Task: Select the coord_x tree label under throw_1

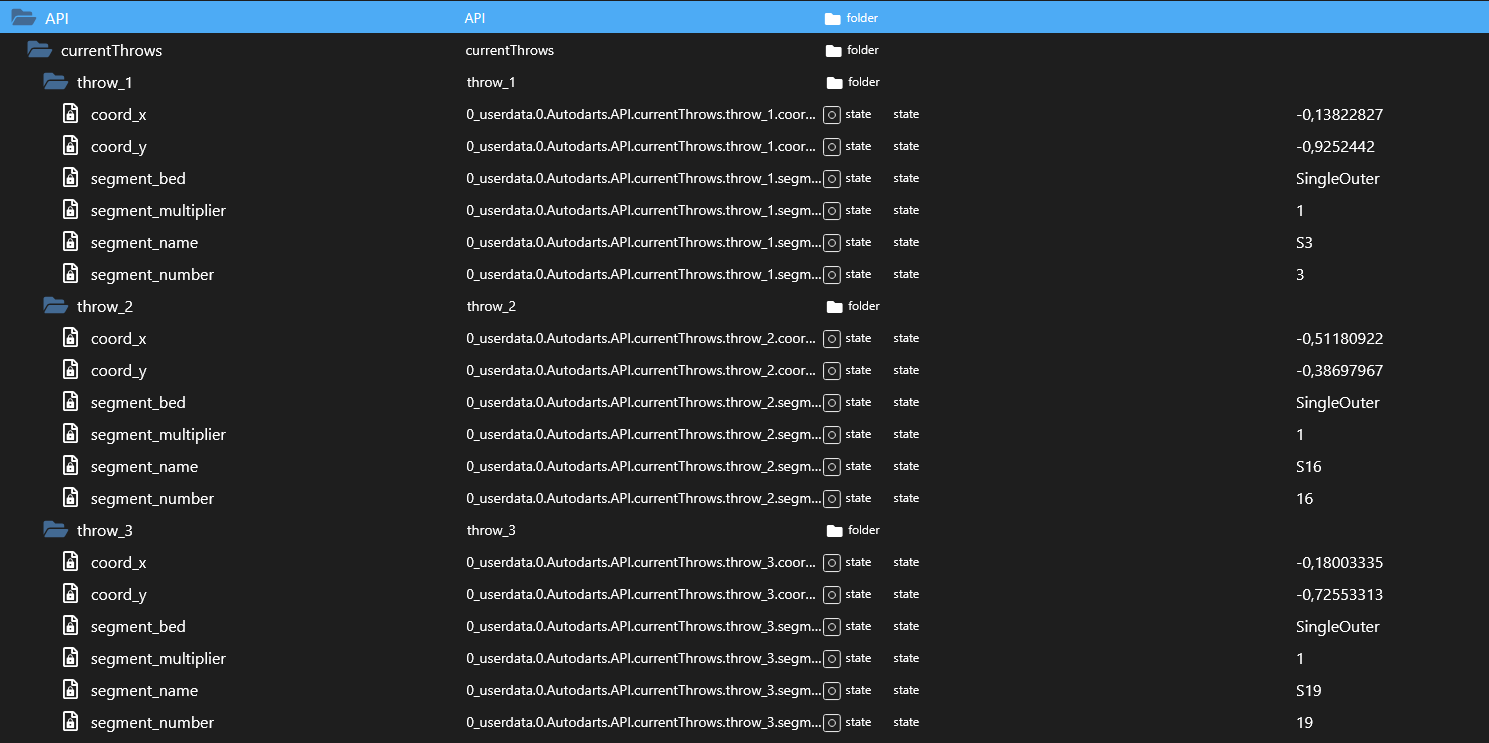Action: pyautogui.click(x=119, y=114)
